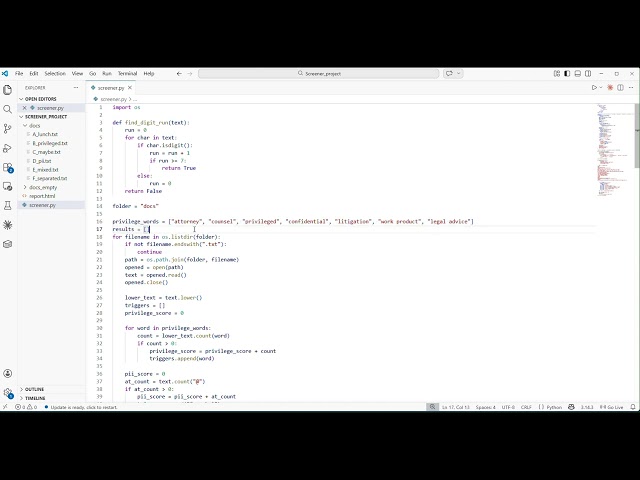Click the Screener_project command center search box
The image size is (640, 480).
318,73
